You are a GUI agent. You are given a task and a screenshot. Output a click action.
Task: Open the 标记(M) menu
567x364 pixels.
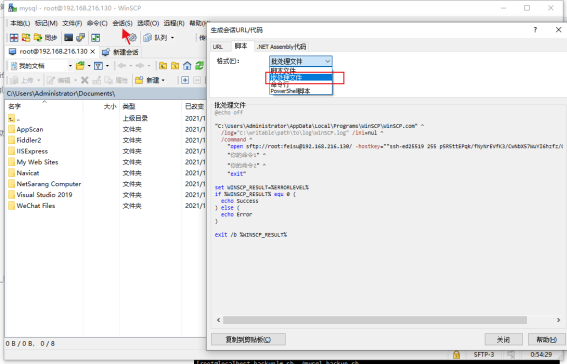point(46,23)
